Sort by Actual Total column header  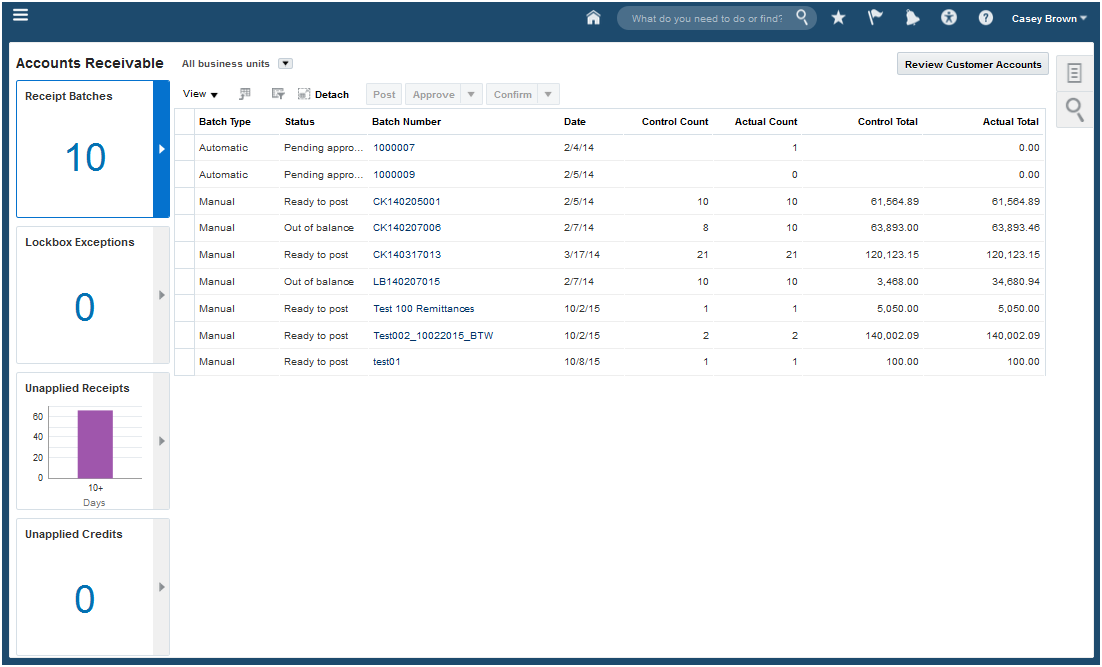[x=1011, y=122]
